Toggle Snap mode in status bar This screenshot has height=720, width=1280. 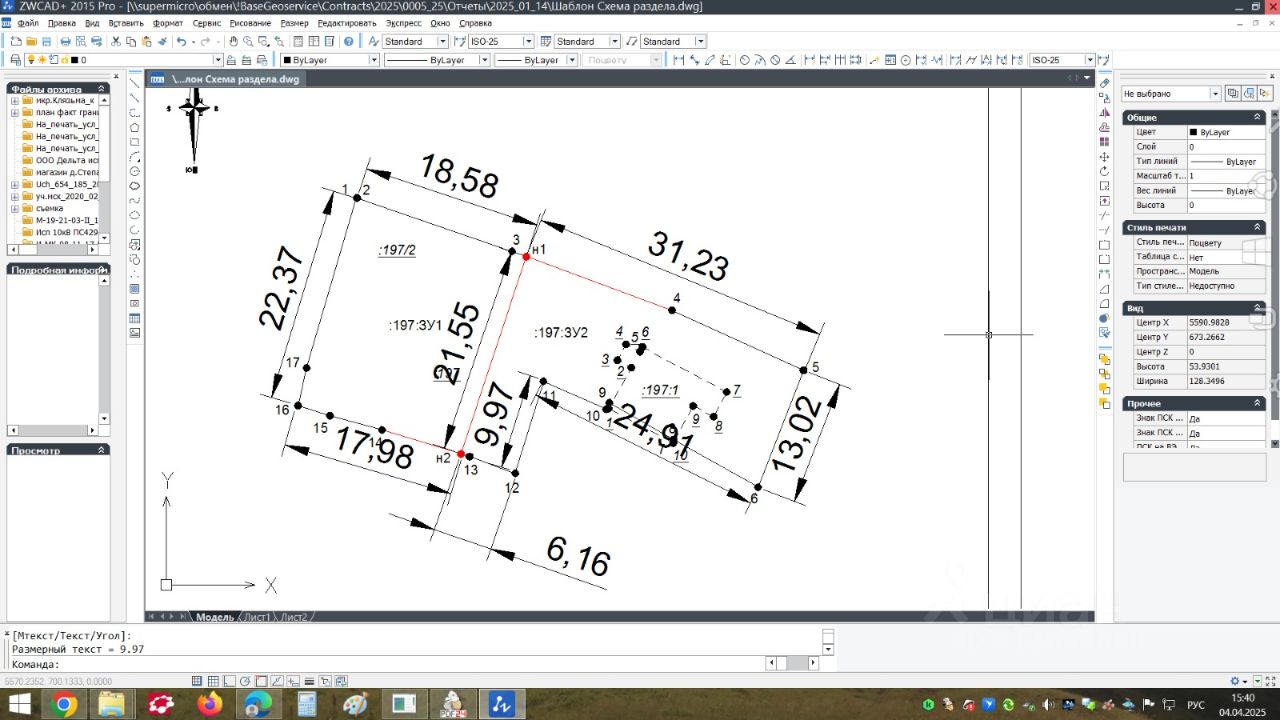click(x=198, y=681)
